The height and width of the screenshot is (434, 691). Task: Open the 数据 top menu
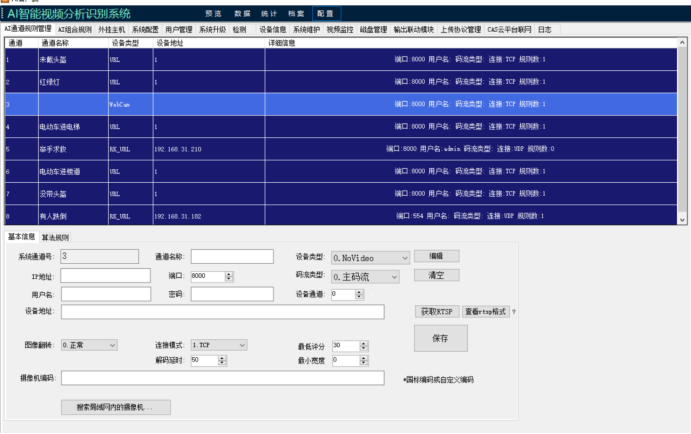(x=242, y=14)
